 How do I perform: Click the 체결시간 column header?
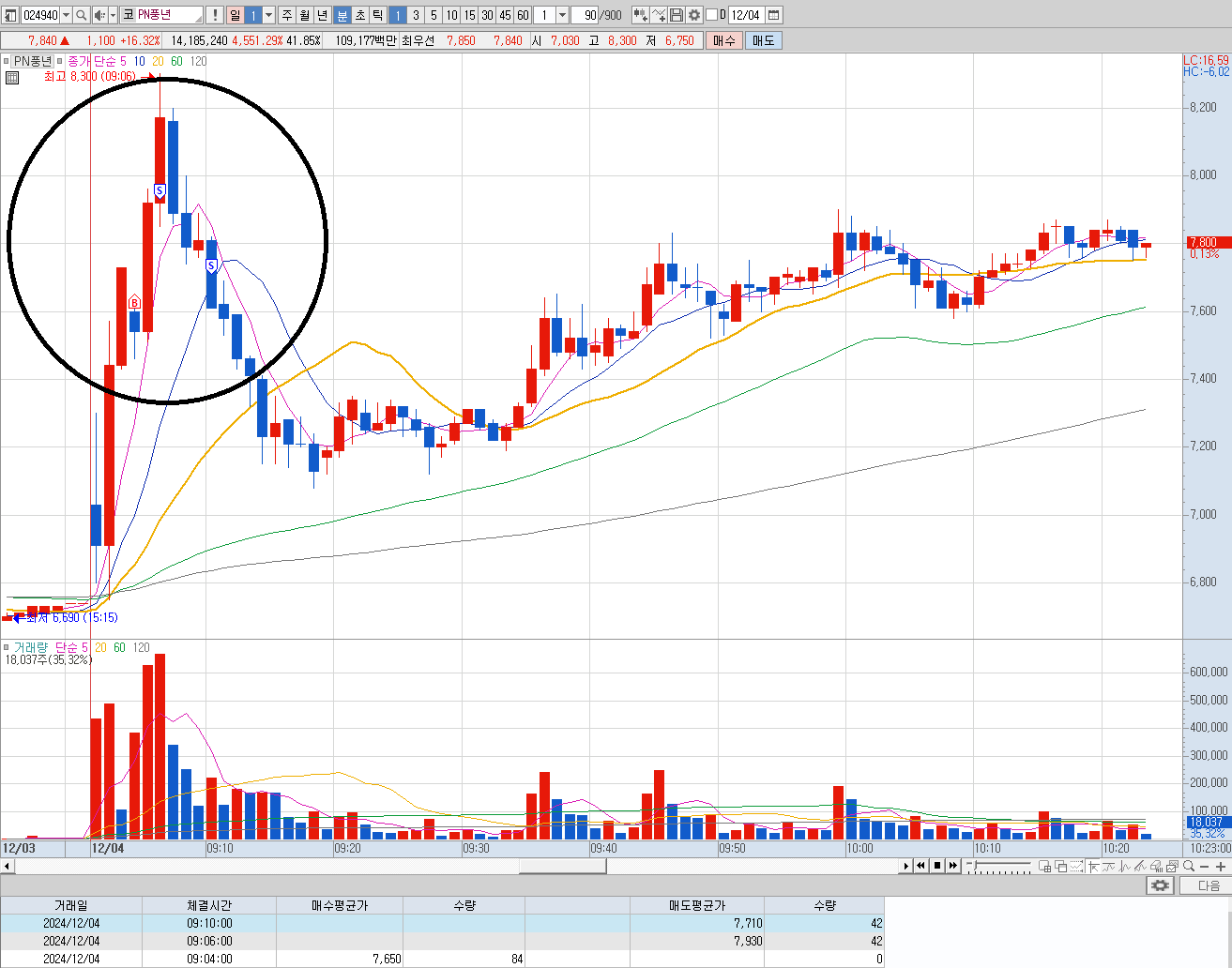tap(209, 905)
